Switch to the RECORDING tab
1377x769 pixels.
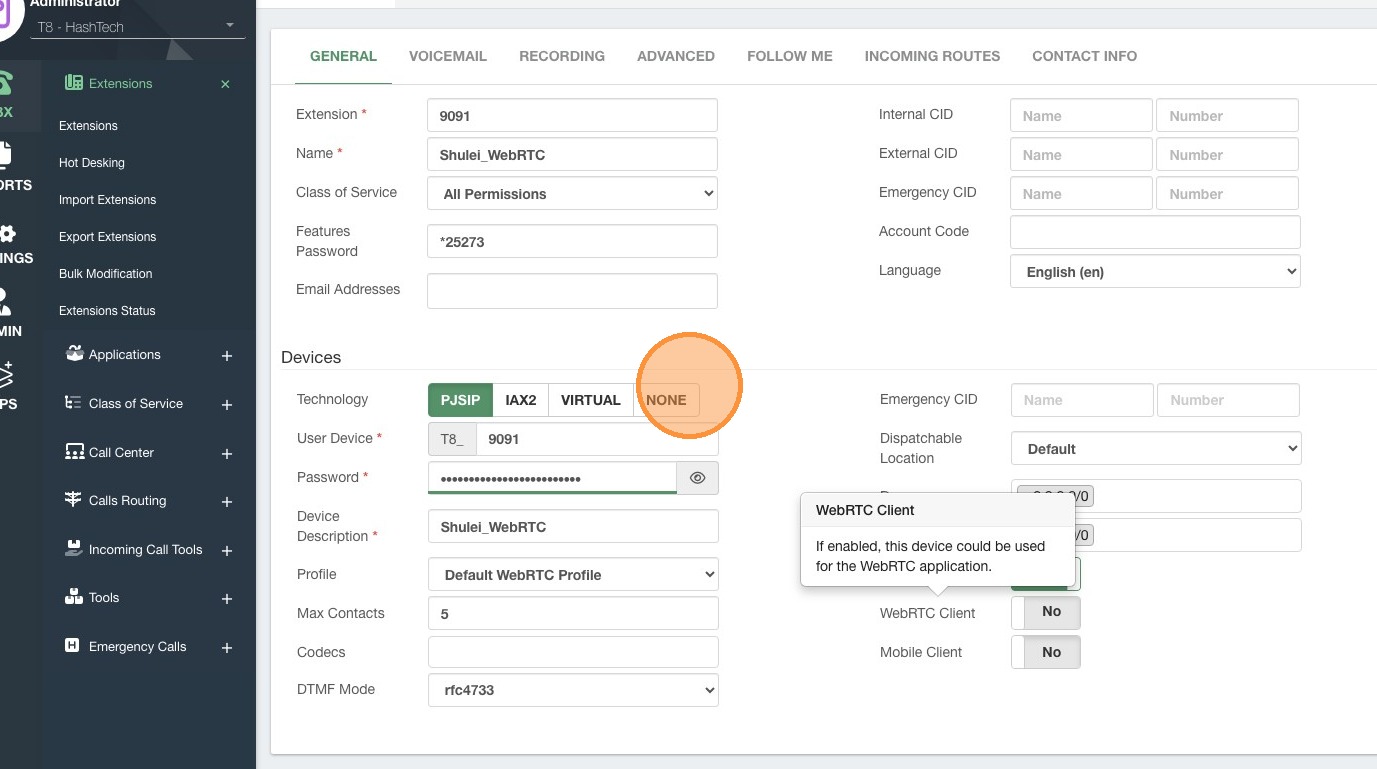pos(562,56)
